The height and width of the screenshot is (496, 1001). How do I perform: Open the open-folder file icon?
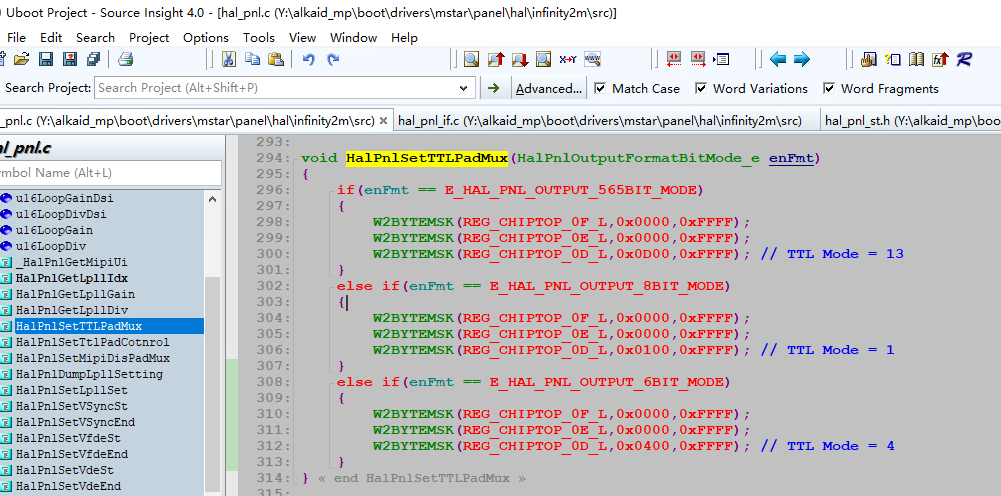click(20, 60)
